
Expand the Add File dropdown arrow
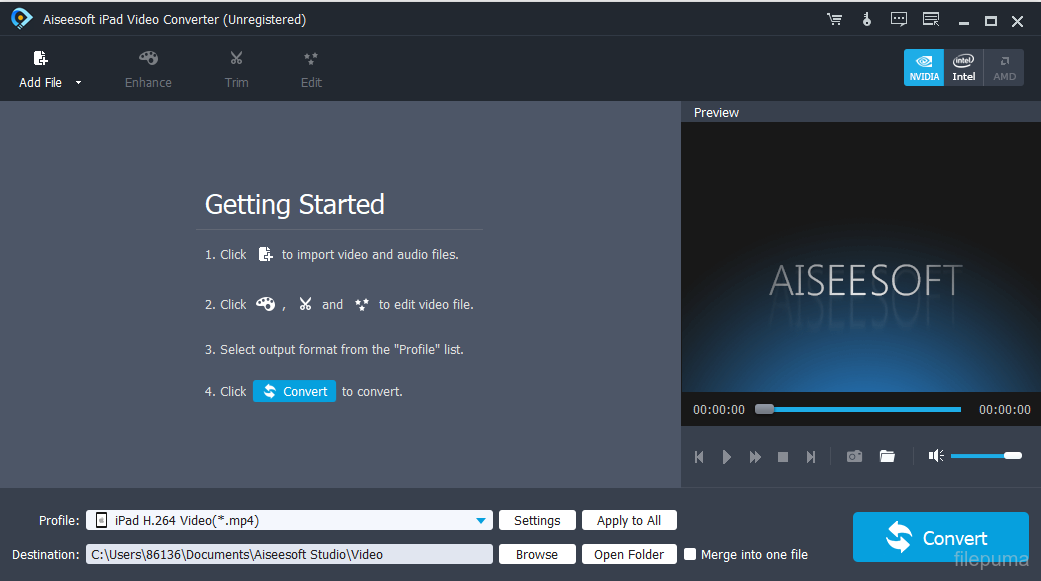tap(79, 83)
